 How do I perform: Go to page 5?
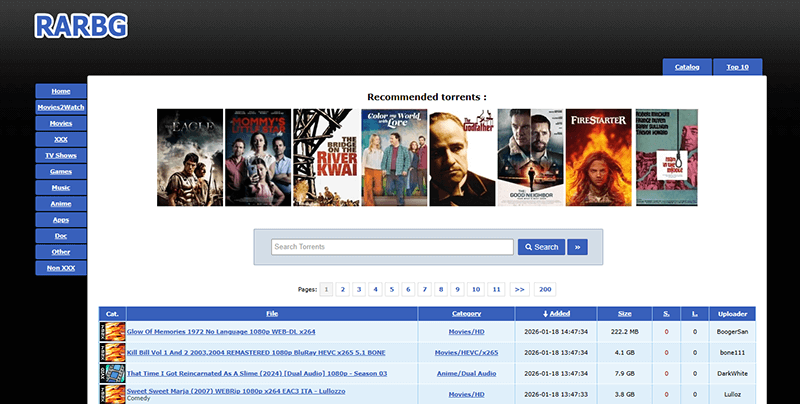tap(392, 289)
